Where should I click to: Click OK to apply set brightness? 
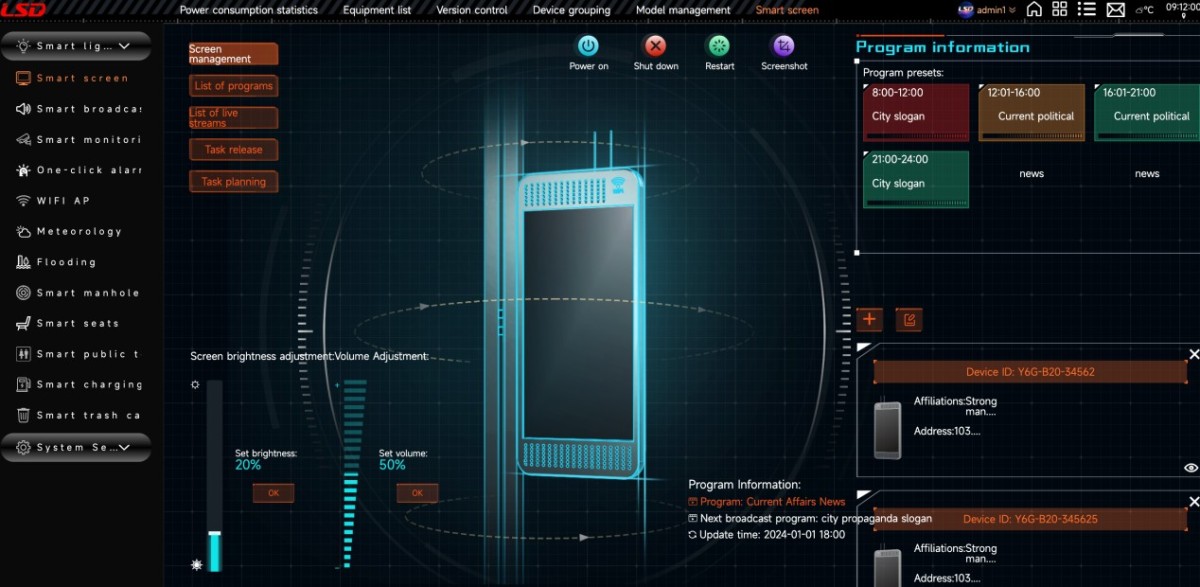click(272, 492)
